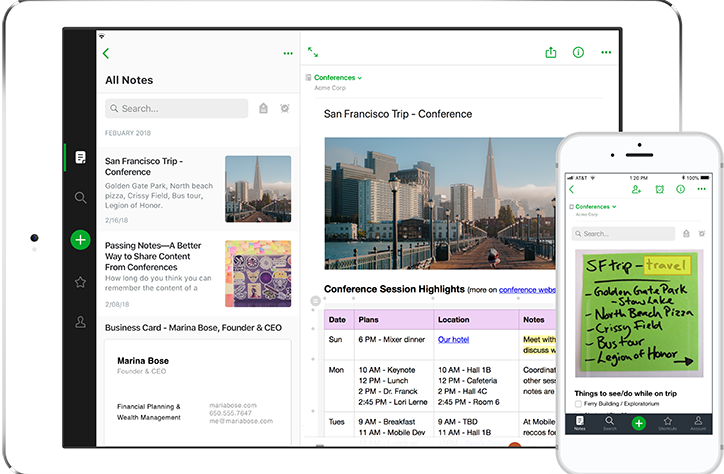
Task: Click the 'All Notes' heading
Action: point(129,80)
